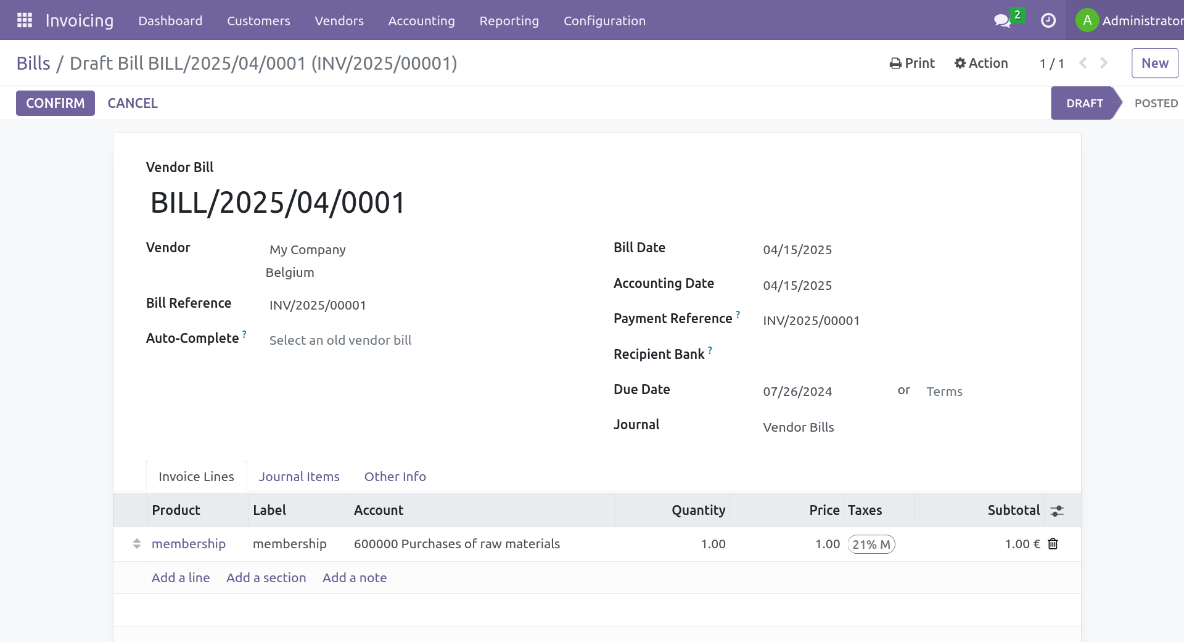Go to the Dashboard menu
This screenshot has width=1184, height=642.
pyautogui.click(x=170, y=21)
